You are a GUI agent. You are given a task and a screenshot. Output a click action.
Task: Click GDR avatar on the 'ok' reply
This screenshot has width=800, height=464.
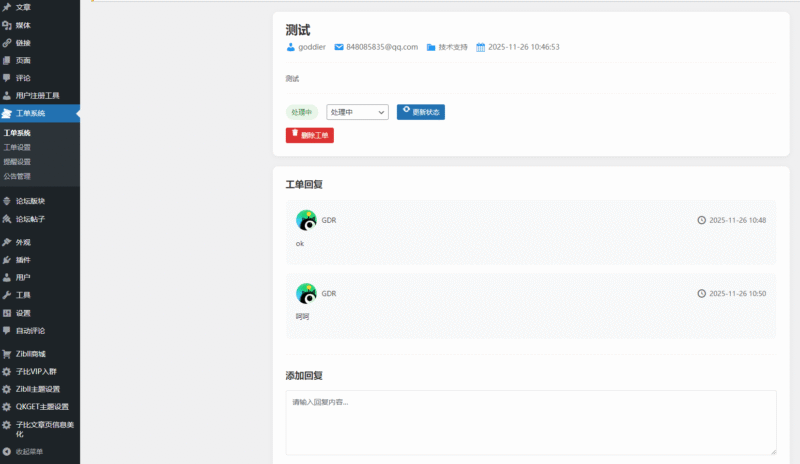tap(306, 220)
